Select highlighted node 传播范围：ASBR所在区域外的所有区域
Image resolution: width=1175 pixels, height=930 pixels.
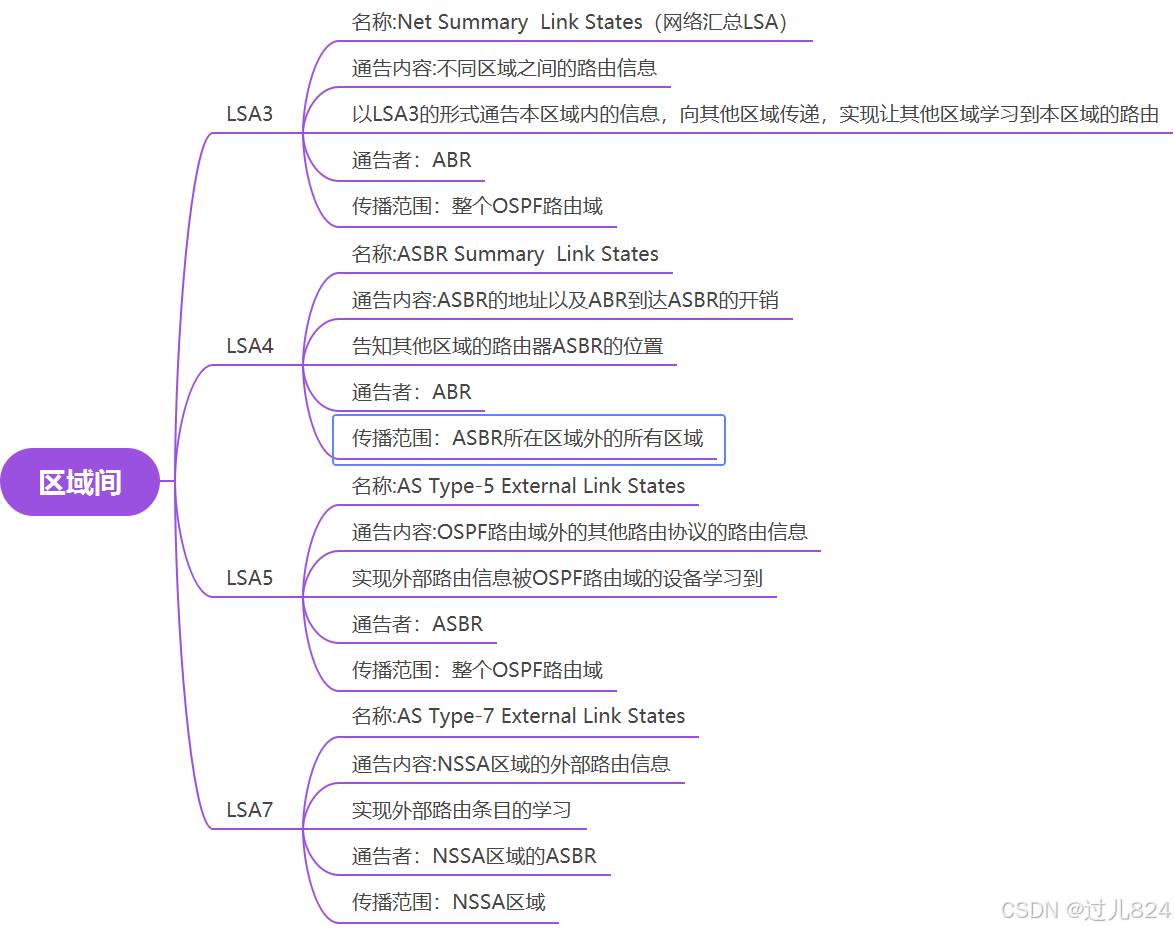tap(527, 438)
